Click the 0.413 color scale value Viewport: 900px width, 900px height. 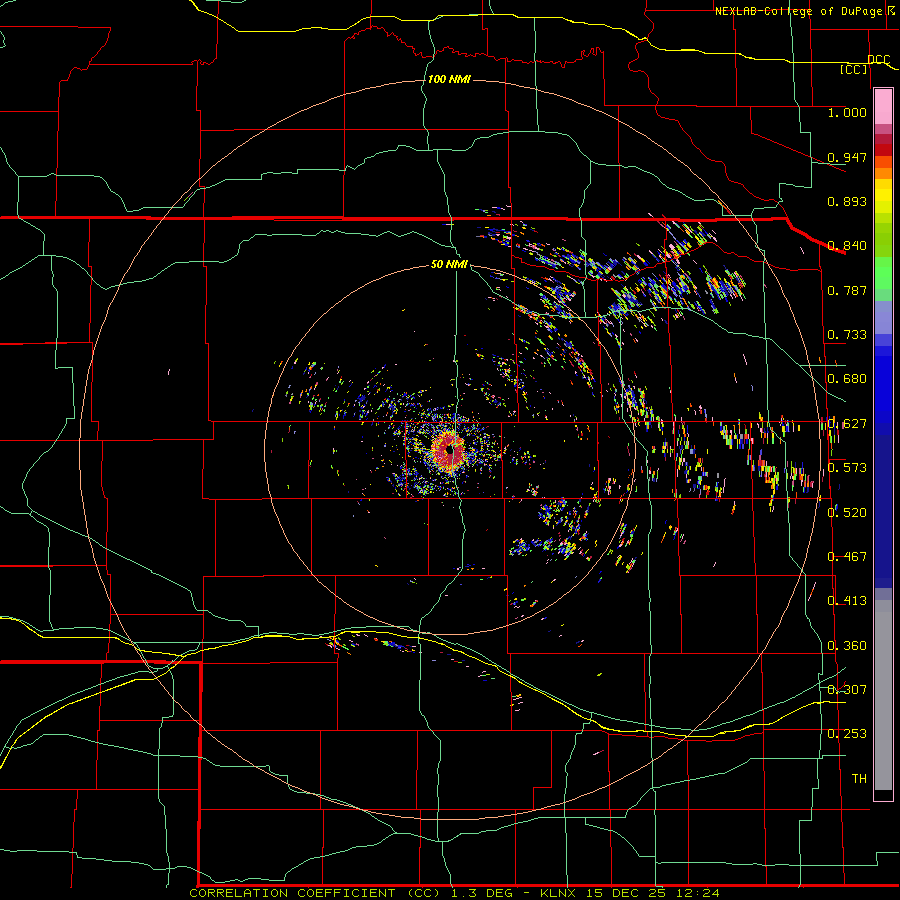point(847,601)
